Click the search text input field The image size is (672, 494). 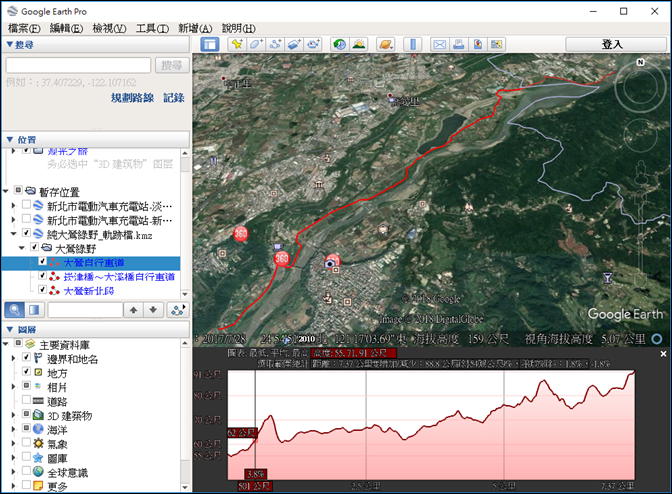click(x=78, y=65)
